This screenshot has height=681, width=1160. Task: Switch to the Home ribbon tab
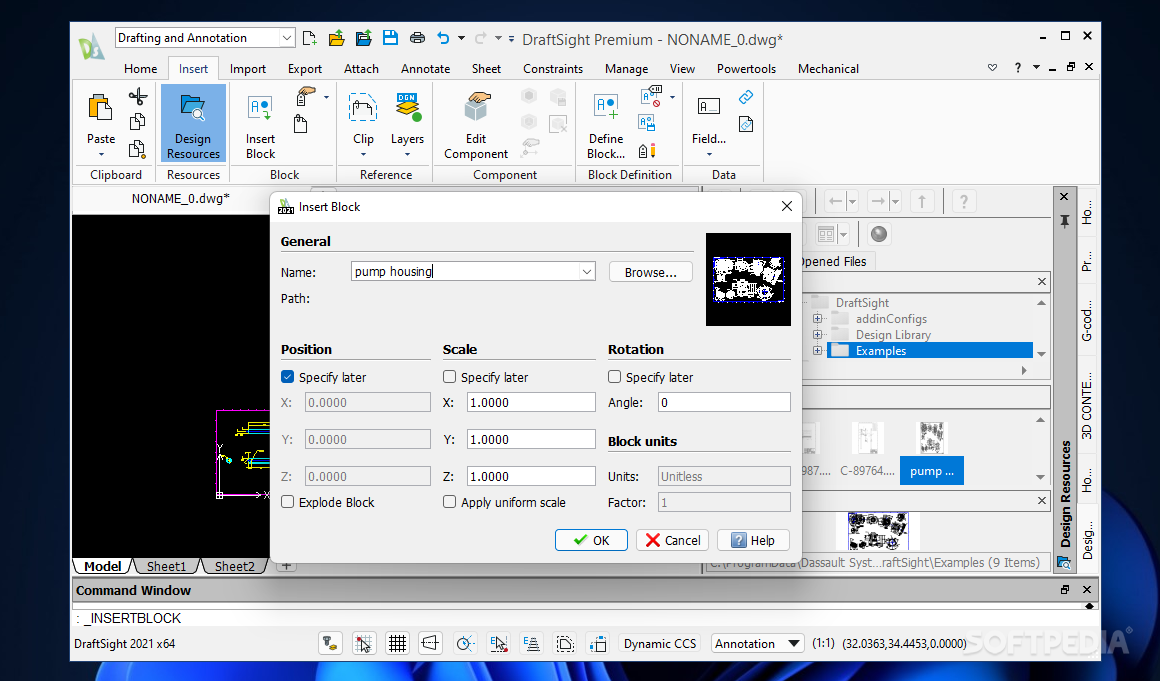coord(141,69)
